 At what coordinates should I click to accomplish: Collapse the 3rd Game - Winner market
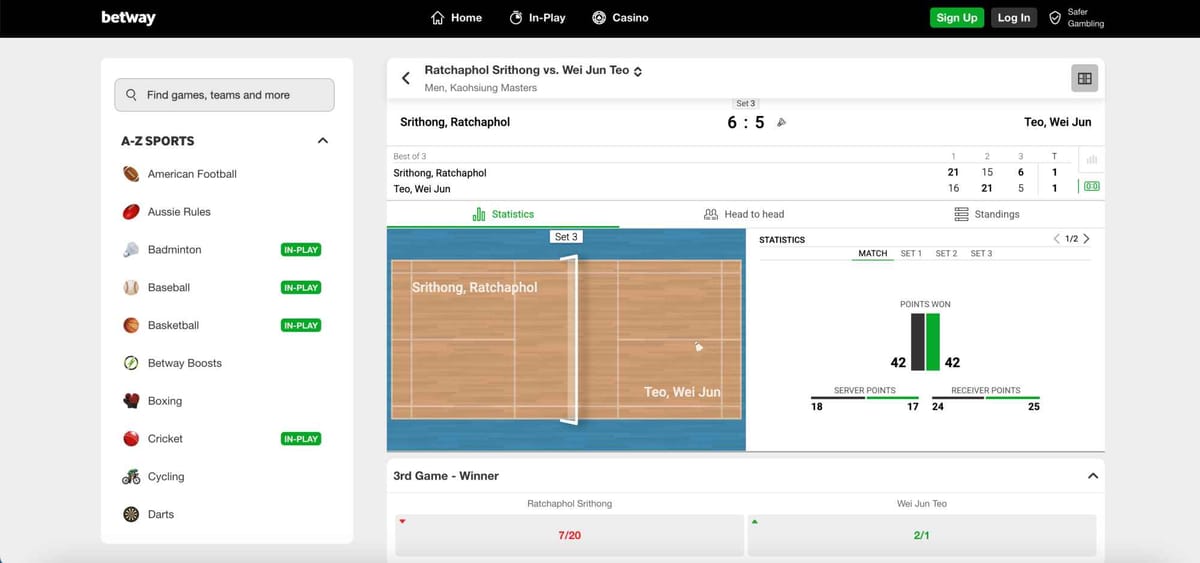click(x=1091, y=476)
